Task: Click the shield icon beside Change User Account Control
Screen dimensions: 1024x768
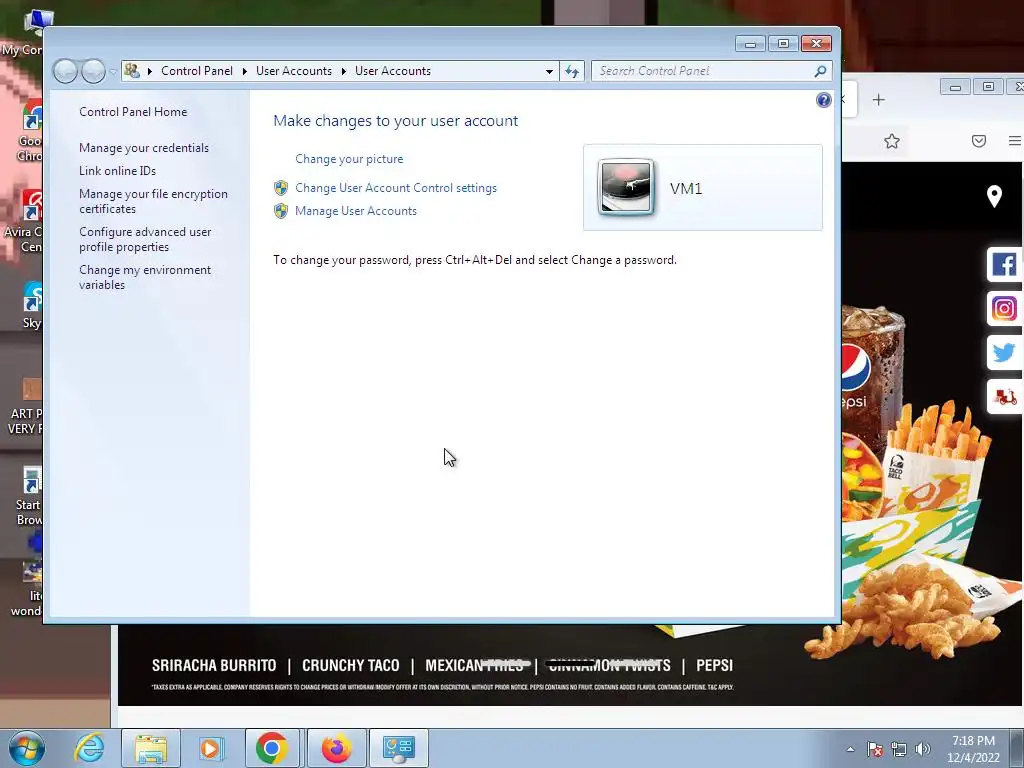Action: click(281, 188)
